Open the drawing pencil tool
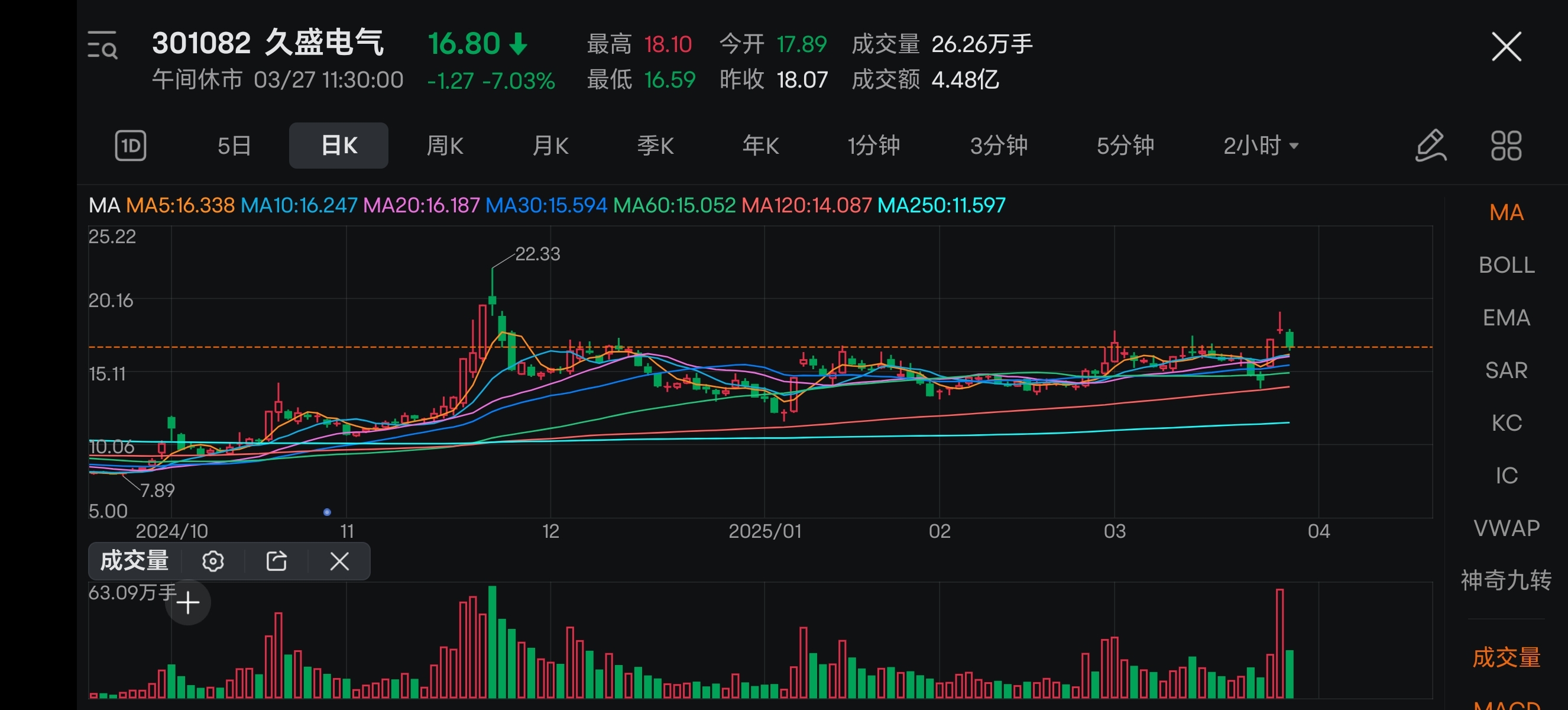The height and width of the screenshot is (710, 1568). [x=1430, y=146]
